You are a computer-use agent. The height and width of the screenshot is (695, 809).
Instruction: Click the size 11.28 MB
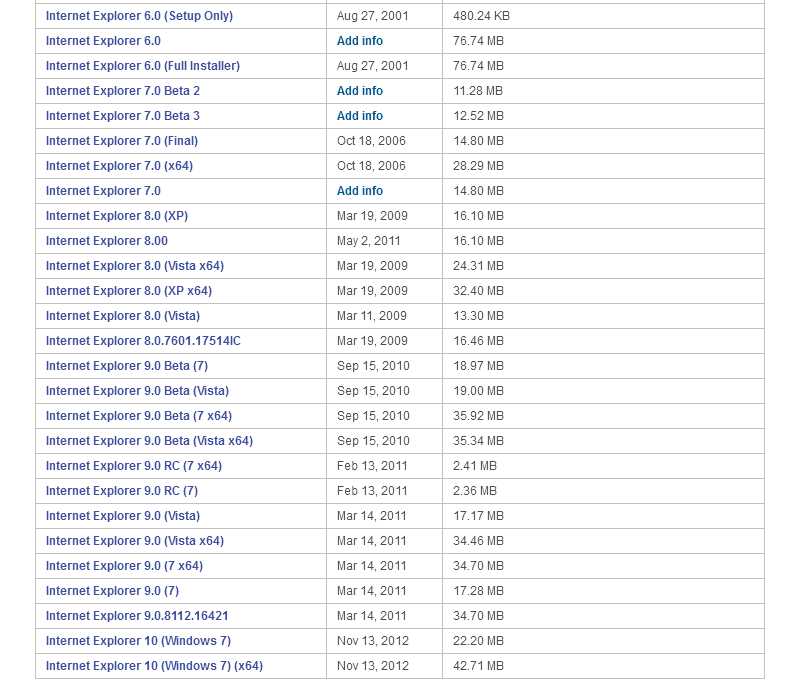click(x=478, y=91)
